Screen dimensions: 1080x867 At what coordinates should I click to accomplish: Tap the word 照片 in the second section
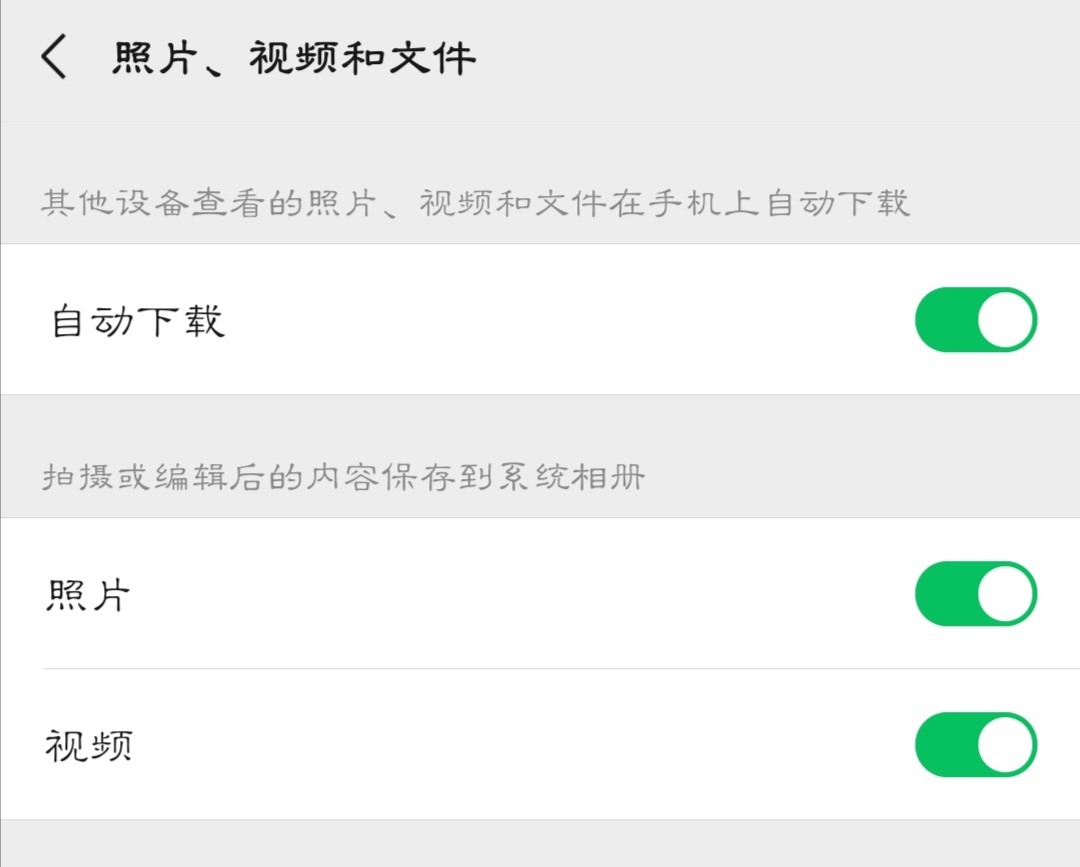tap(86, 593)
